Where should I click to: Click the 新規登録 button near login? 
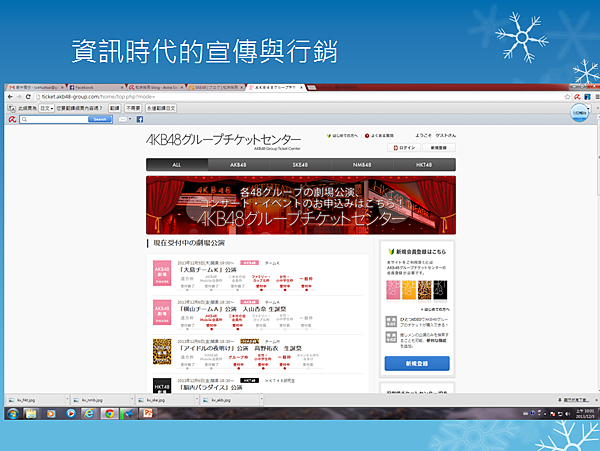click(439, 148)
